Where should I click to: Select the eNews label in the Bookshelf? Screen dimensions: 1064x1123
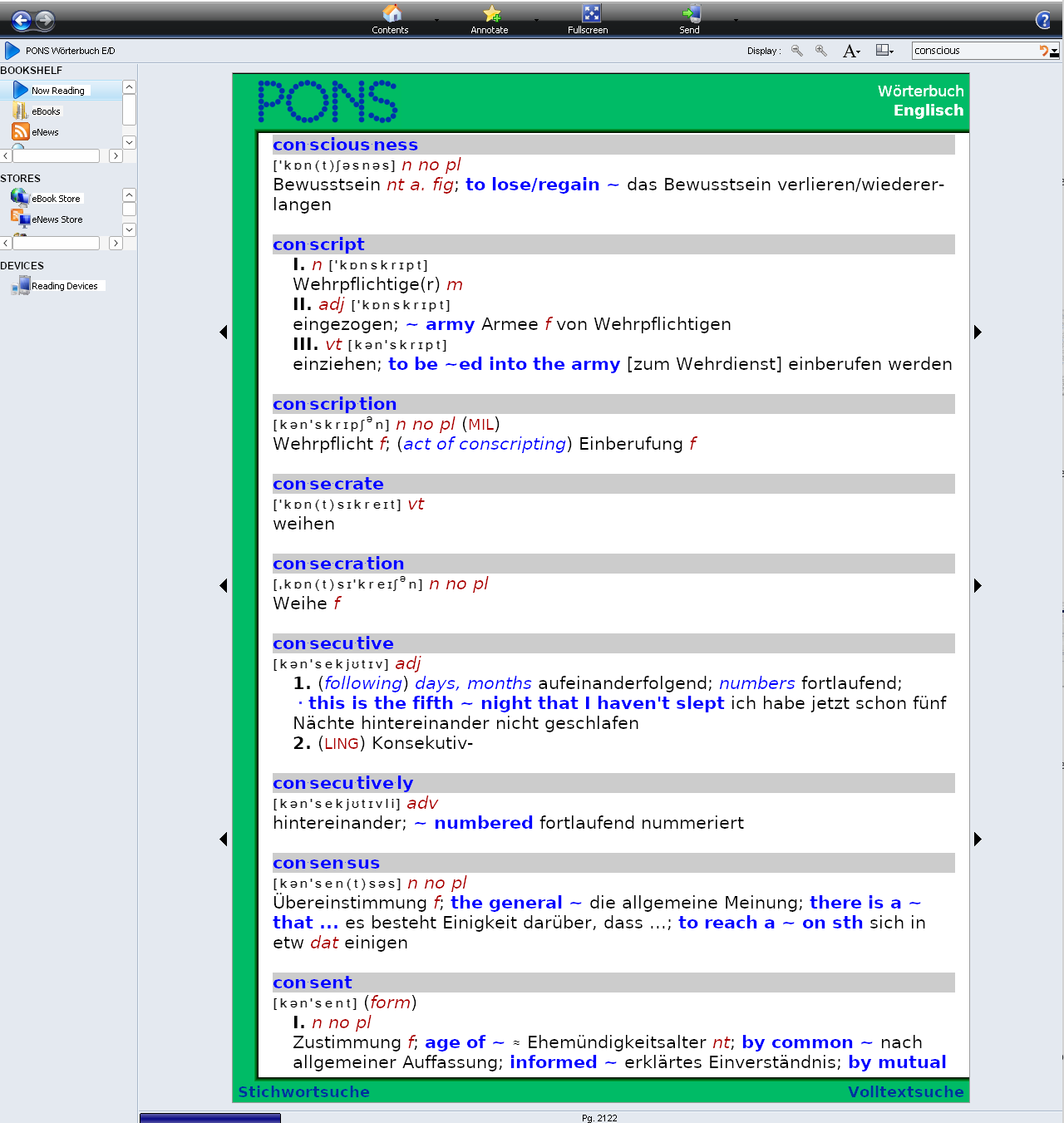point(46,132)
